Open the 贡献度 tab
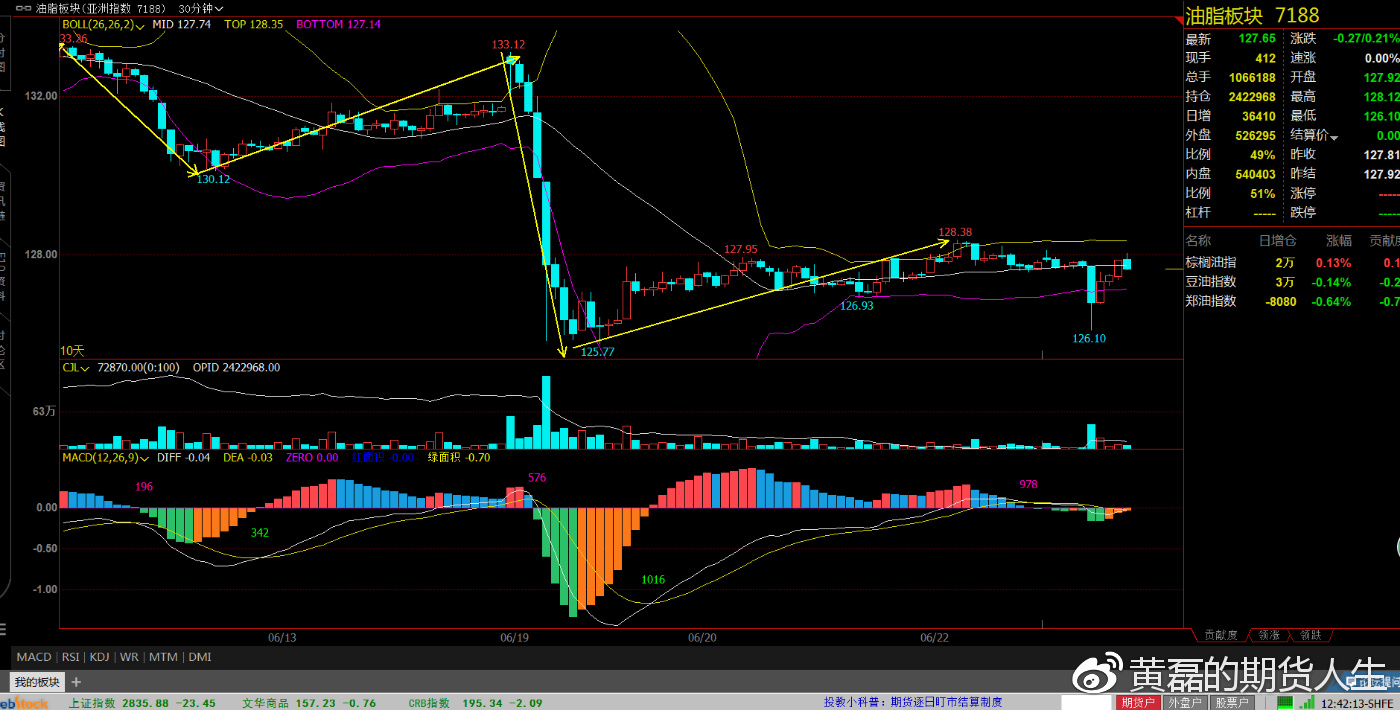Viewport: 1400px width, 710px height. point(1220,634)
